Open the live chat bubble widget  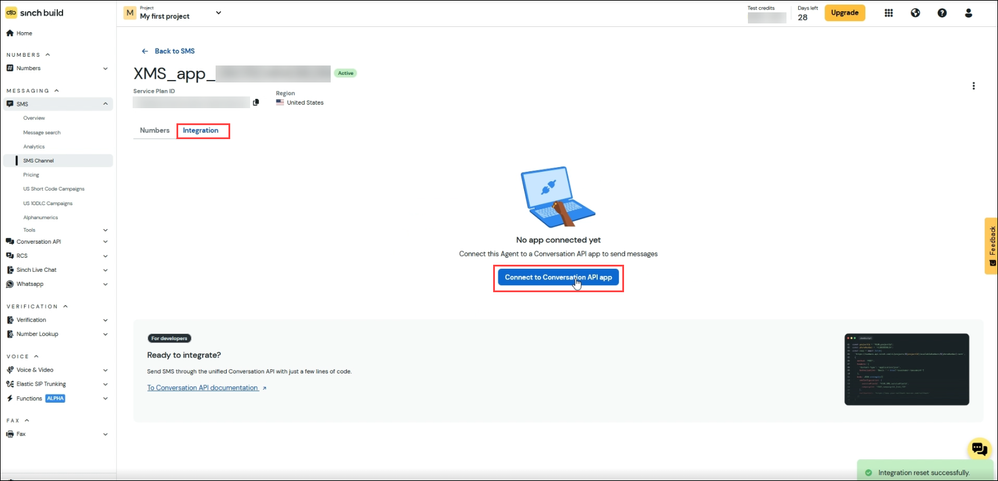980,449
